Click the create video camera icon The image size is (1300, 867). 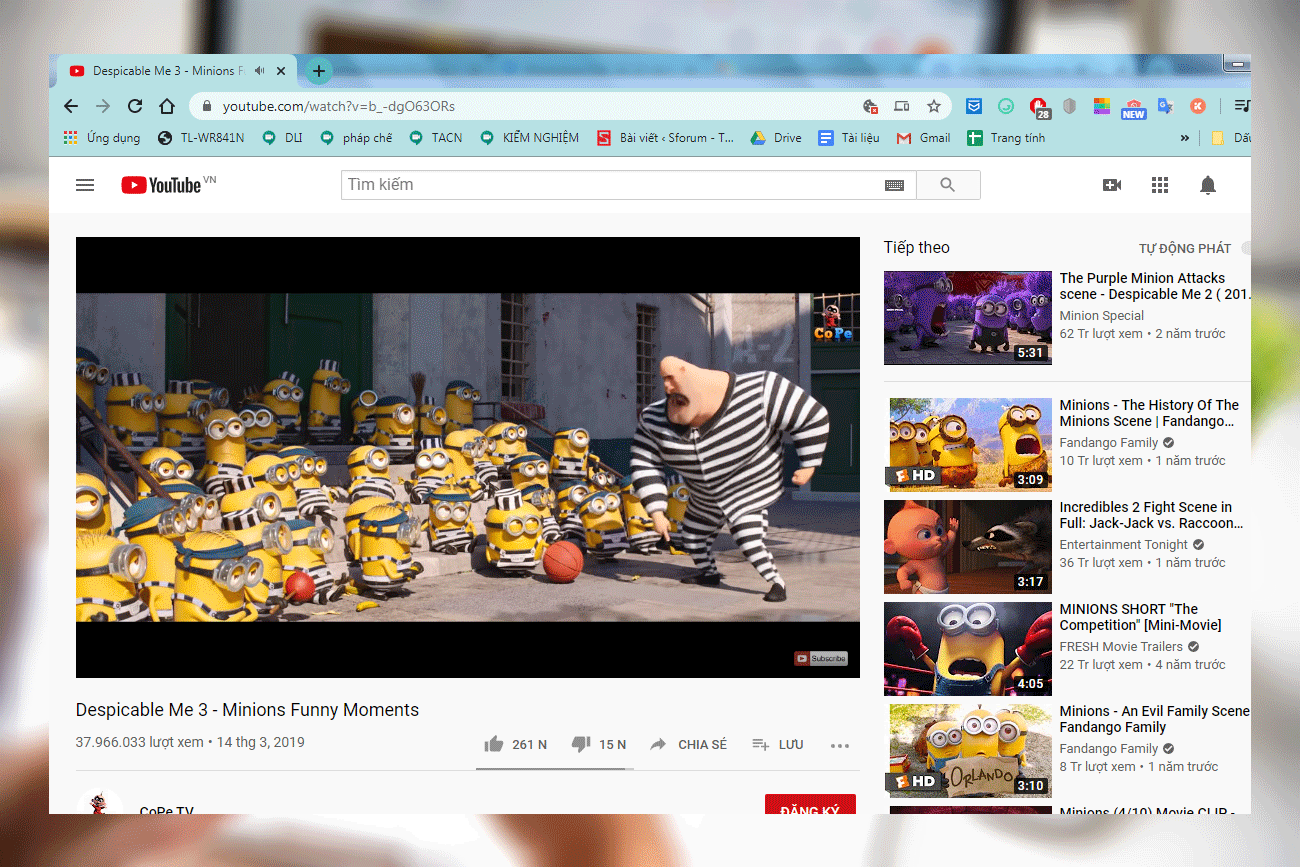[1112, 185]
